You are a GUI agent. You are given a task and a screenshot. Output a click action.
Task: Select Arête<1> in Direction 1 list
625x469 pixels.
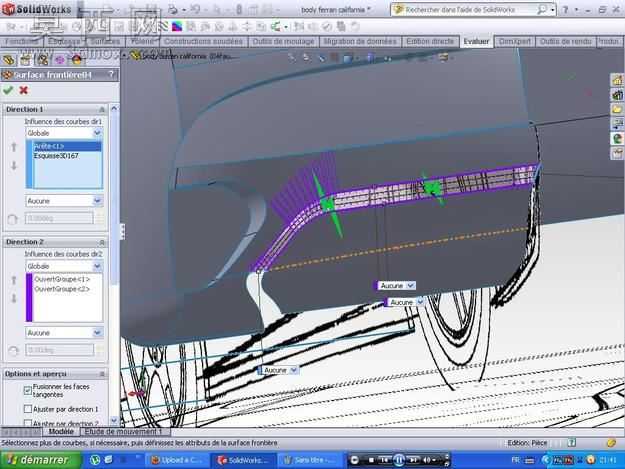(67, 146)
